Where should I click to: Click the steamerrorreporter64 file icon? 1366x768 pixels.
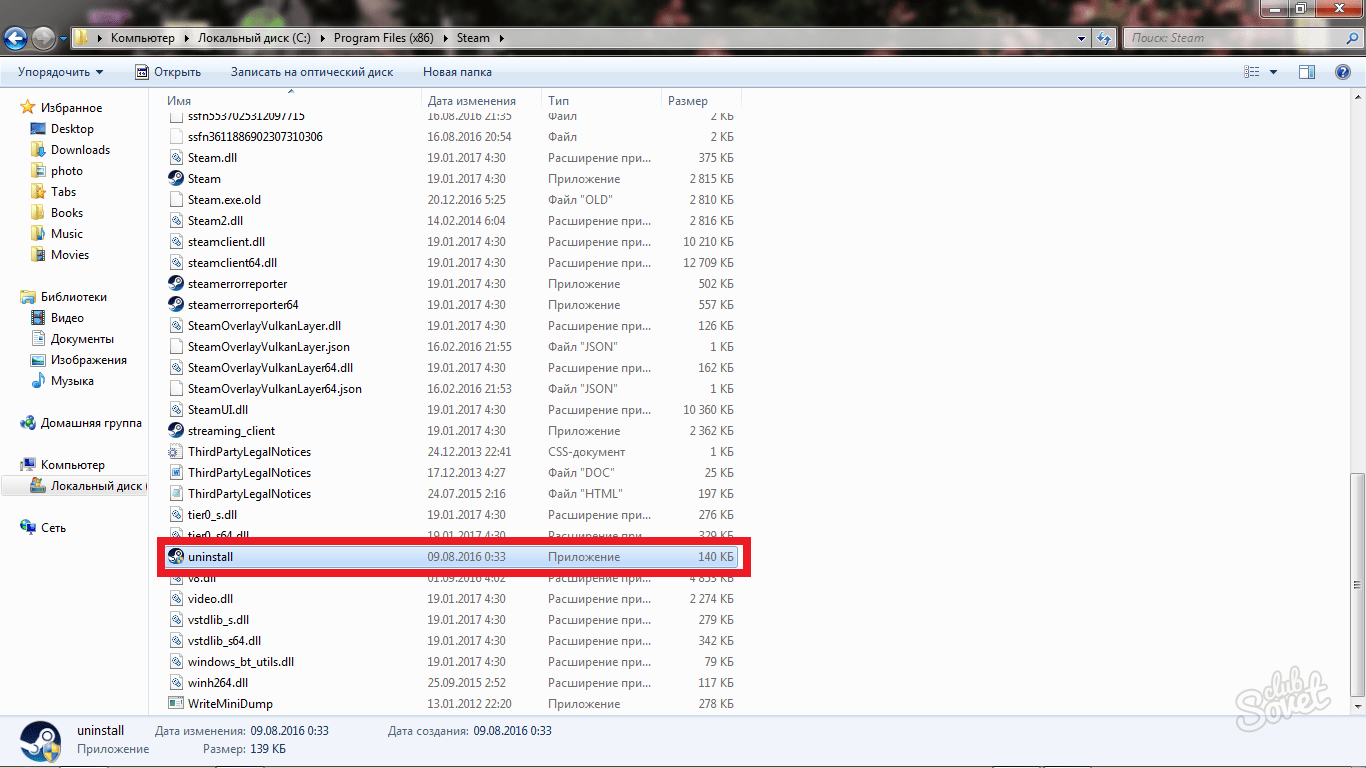[176, 305]
